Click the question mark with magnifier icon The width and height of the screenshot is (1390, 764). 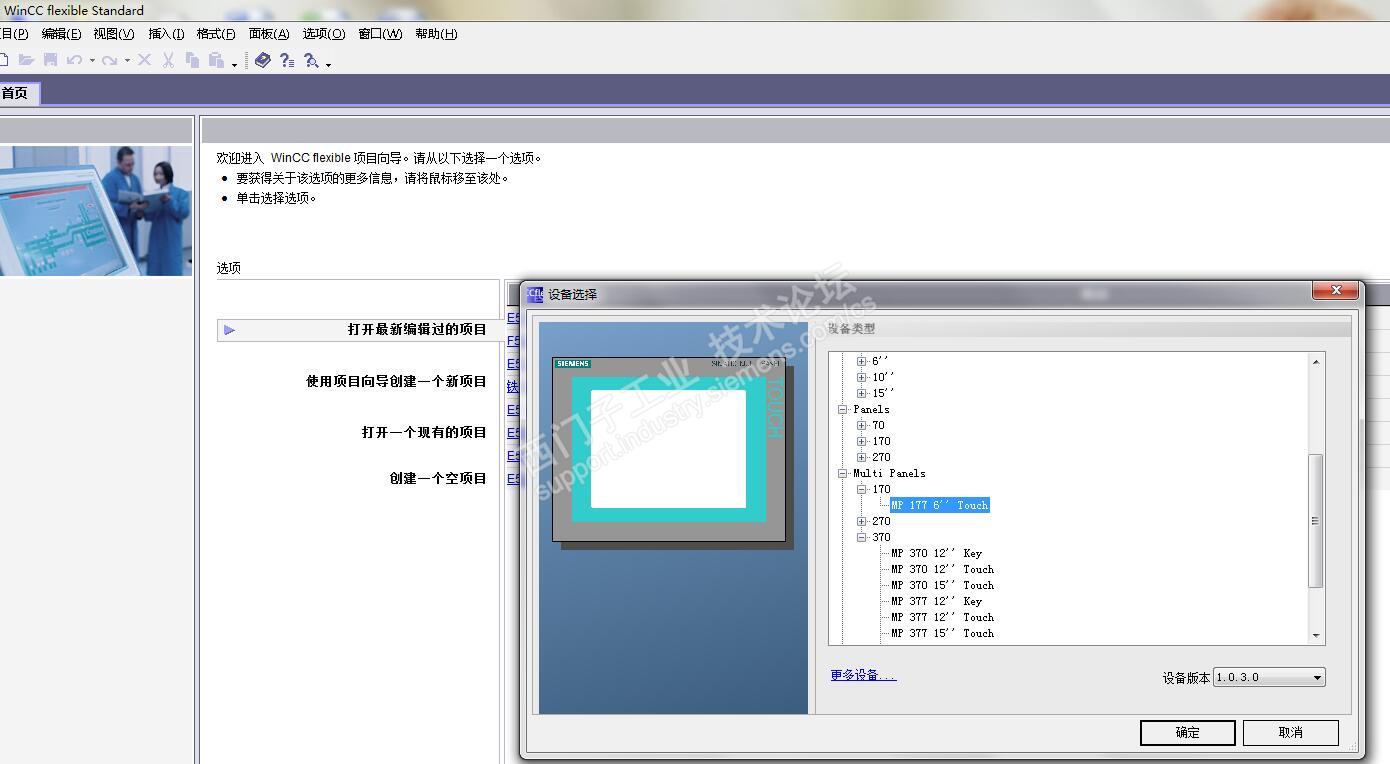(311, 60)
